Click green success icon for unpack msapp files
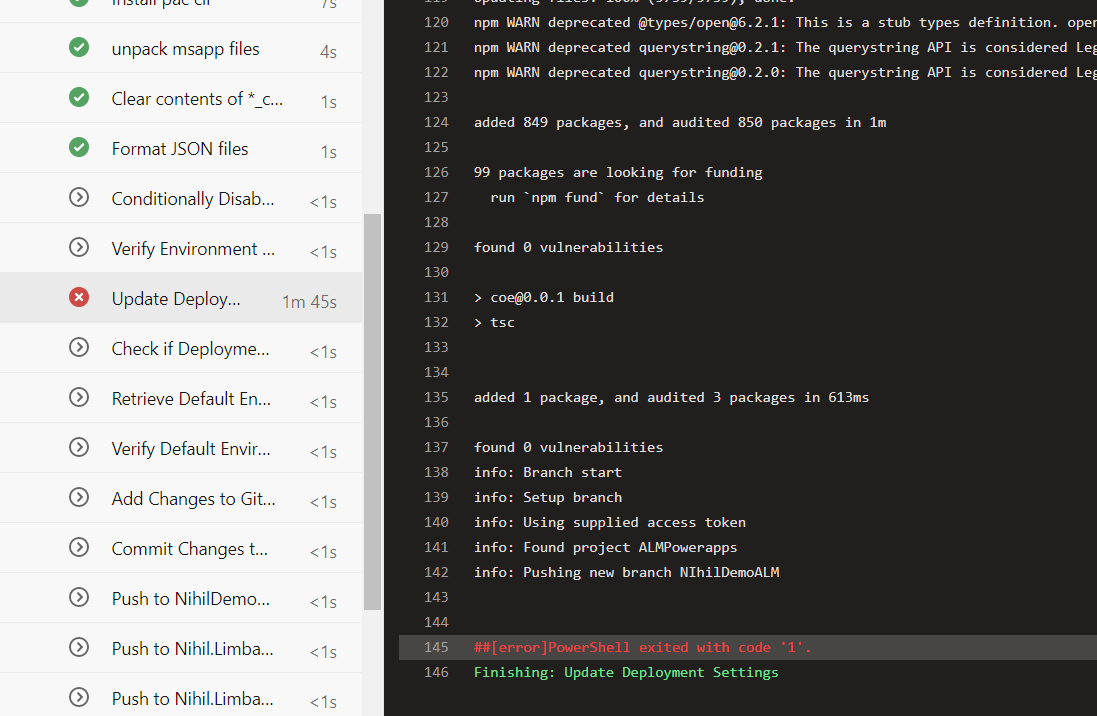The height and width of the screenshot is (716, 1097). [x=79, y=48]
